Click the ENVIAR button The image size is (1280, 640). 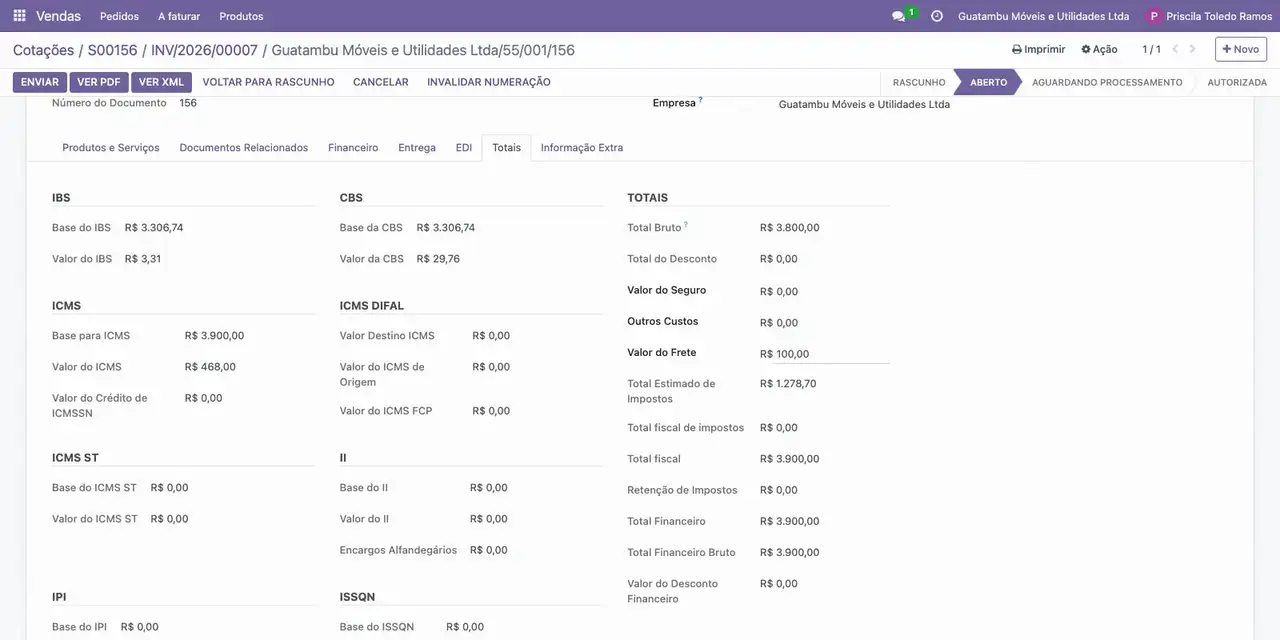[x=40, y=82]
